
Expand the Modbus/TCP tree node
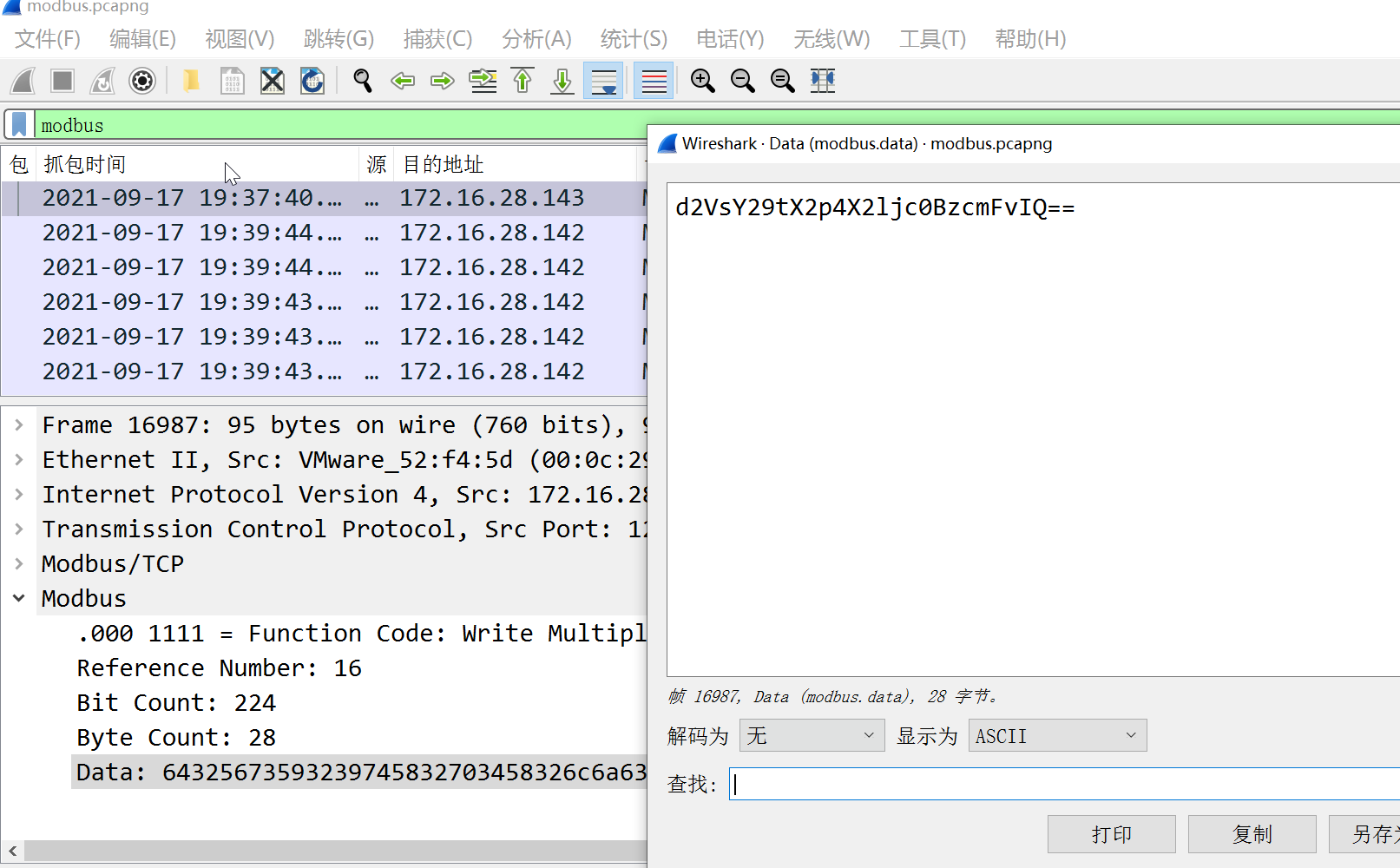tap(19, 564)
